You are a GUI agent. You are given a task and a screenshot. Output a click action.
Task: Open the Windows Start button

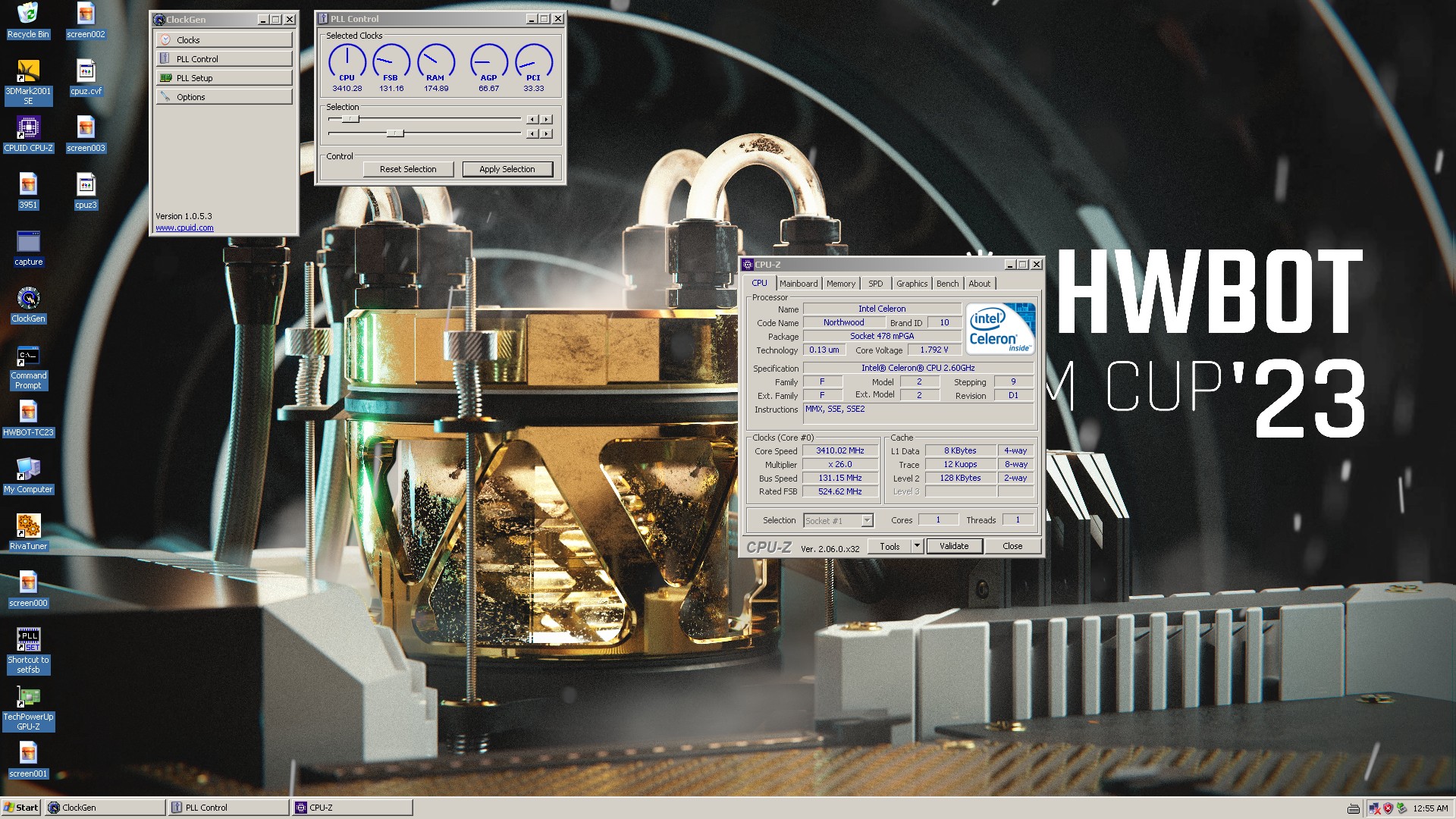[x=21, y=808]
